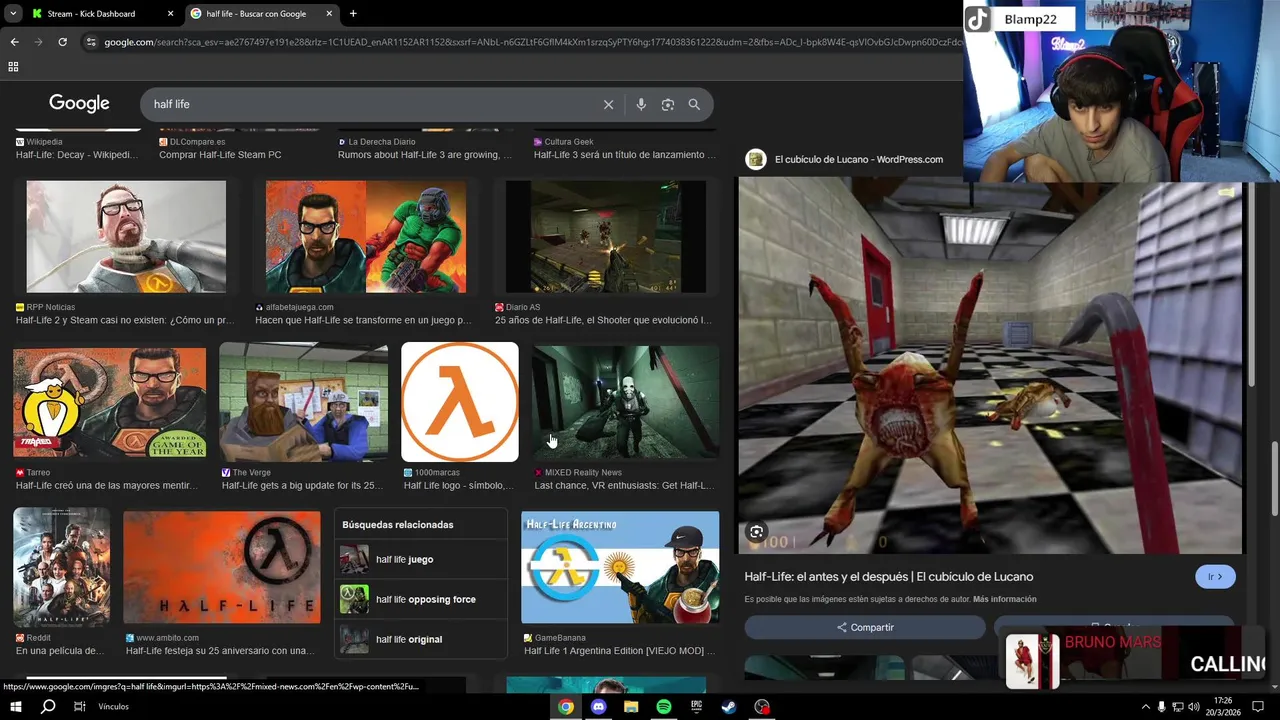
Task: Expand the tab search dropdown
Action: click(x=13, y=14)
